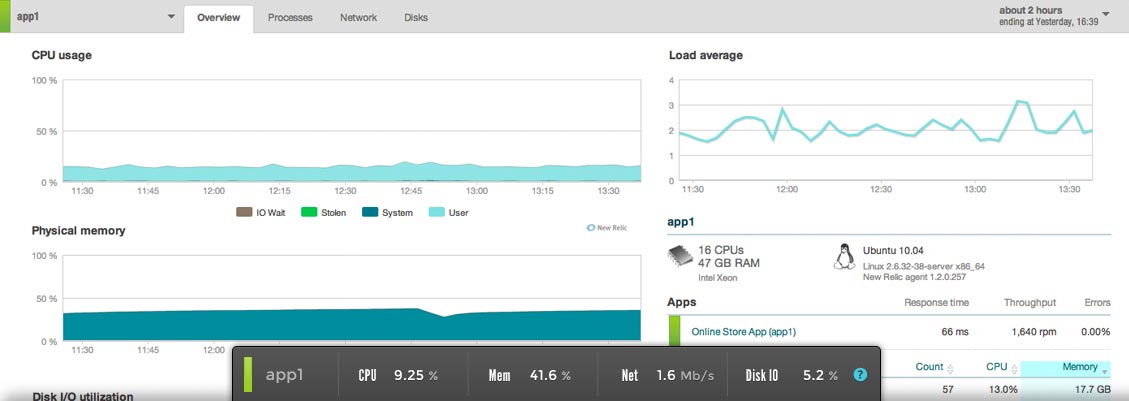Click the 13.0% CPU cell
Screen dimensions: 1129x401
pos(1002,391)
